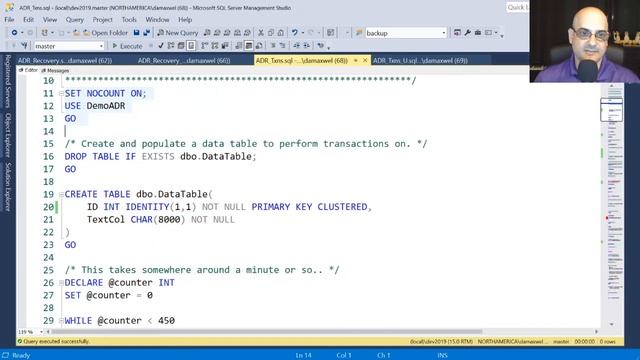640x360 pixels.
Task: Click the Find in Files icon
Action: tap(359, 33)
